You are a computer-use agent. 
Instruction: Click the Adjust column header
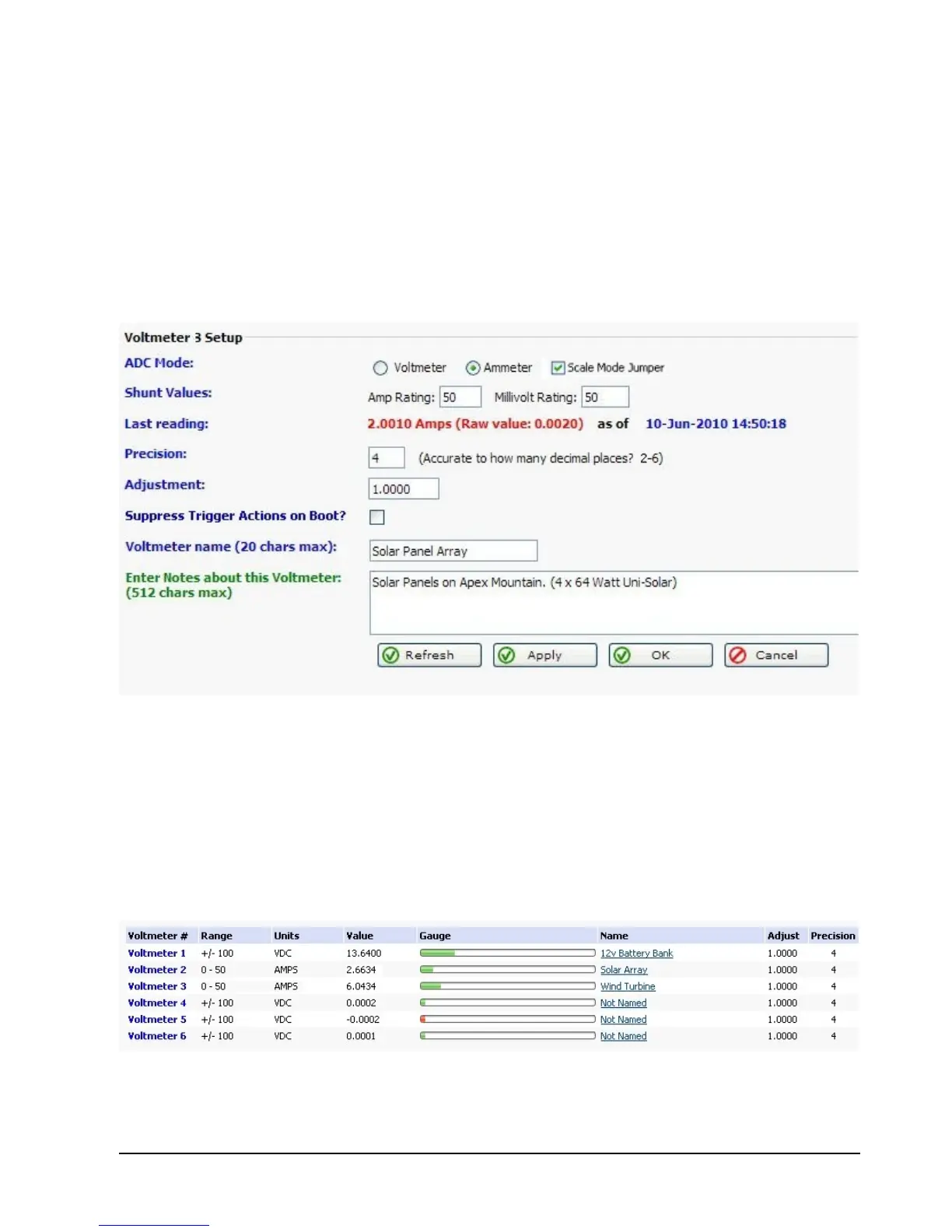click(783, 936)
